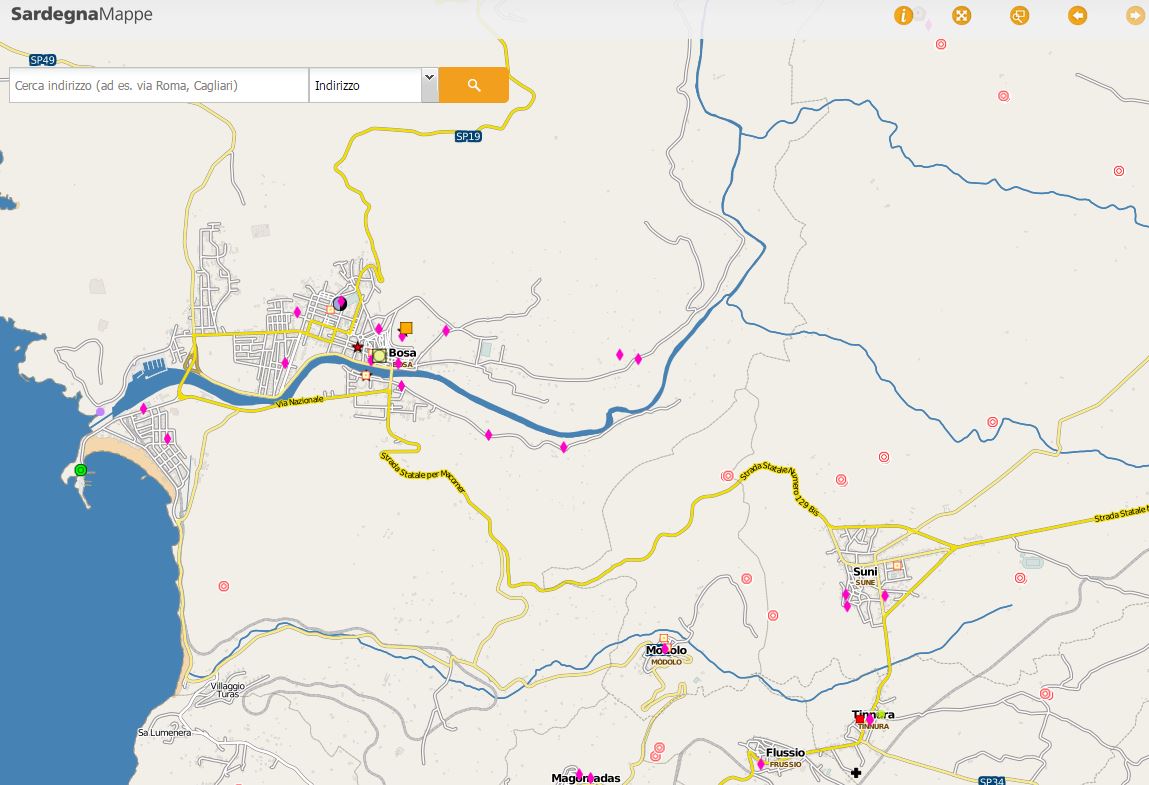Viewport: 1149px width, 785px height.
Task: Activate the zoom-to-area tool
Action: pyautogui.click(x=1019, y=15)
